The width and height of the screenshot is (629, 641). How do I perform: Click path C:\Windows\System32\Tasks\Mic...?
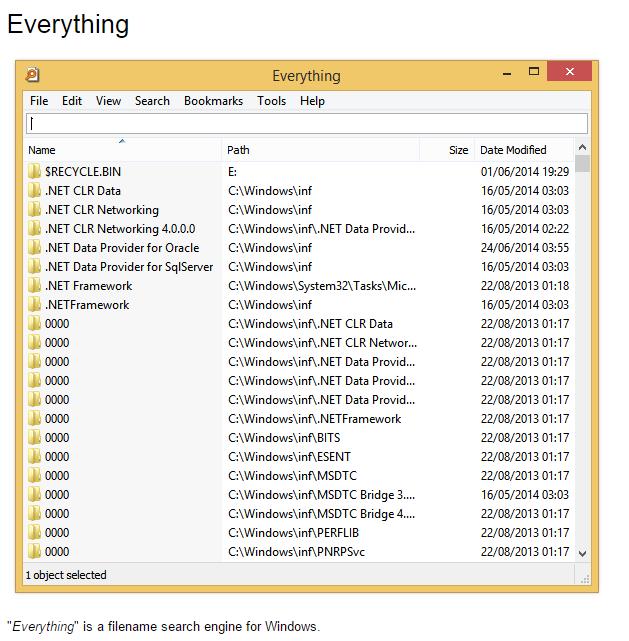point(322,286)
